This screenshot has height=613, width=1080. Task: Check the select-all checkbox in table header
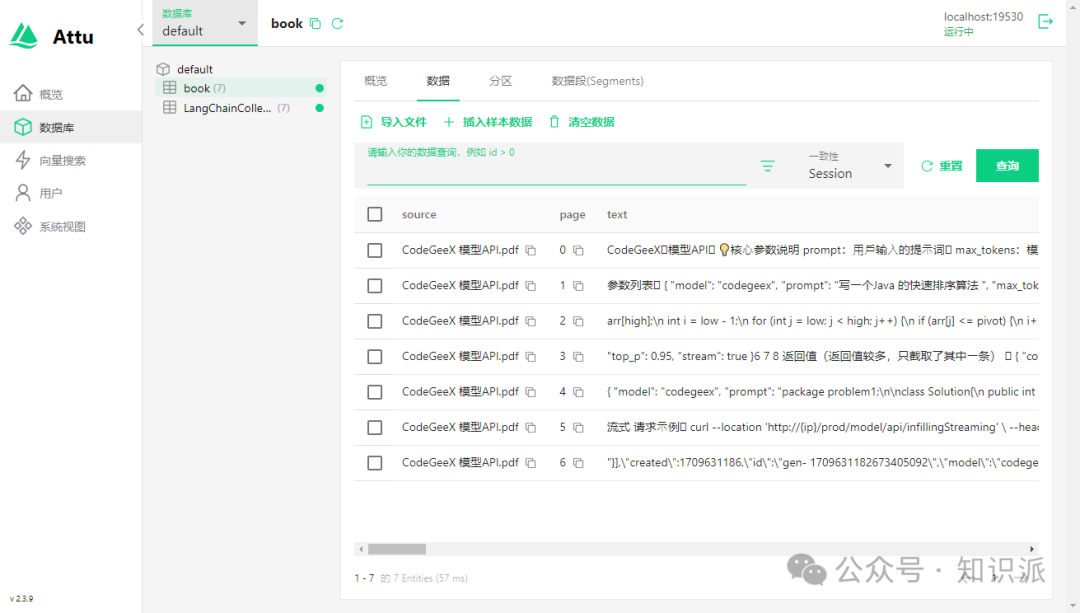tap(374, 213)
